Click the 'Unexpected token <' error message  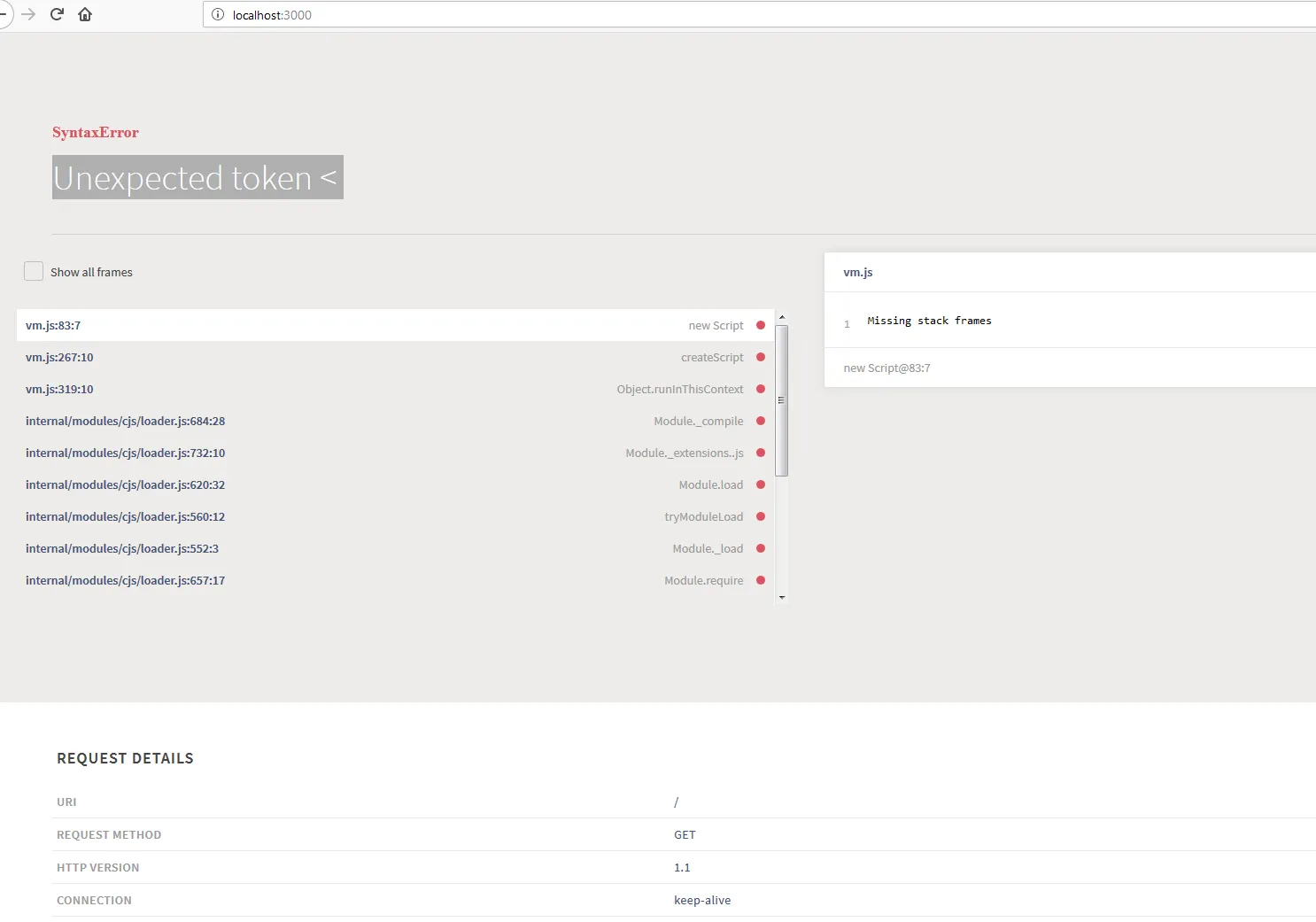(197, 177)
